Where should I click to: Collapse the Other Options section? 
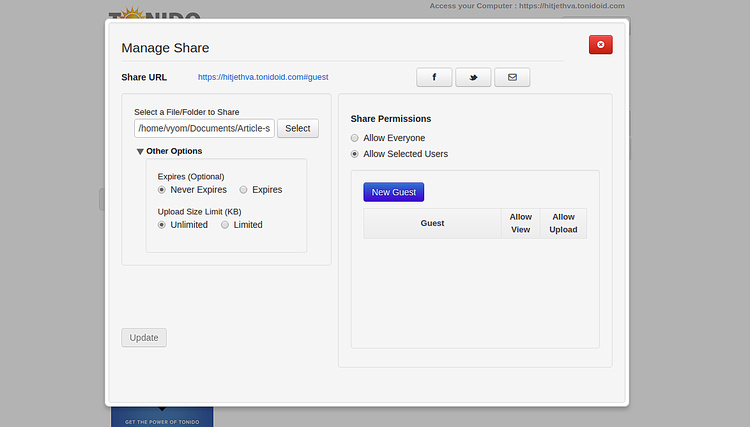(141, 151)
